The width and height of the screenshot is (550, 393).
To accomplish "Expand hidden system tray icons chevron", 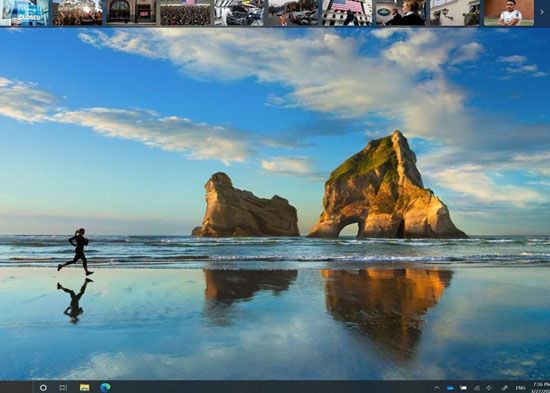I will 437,388.
